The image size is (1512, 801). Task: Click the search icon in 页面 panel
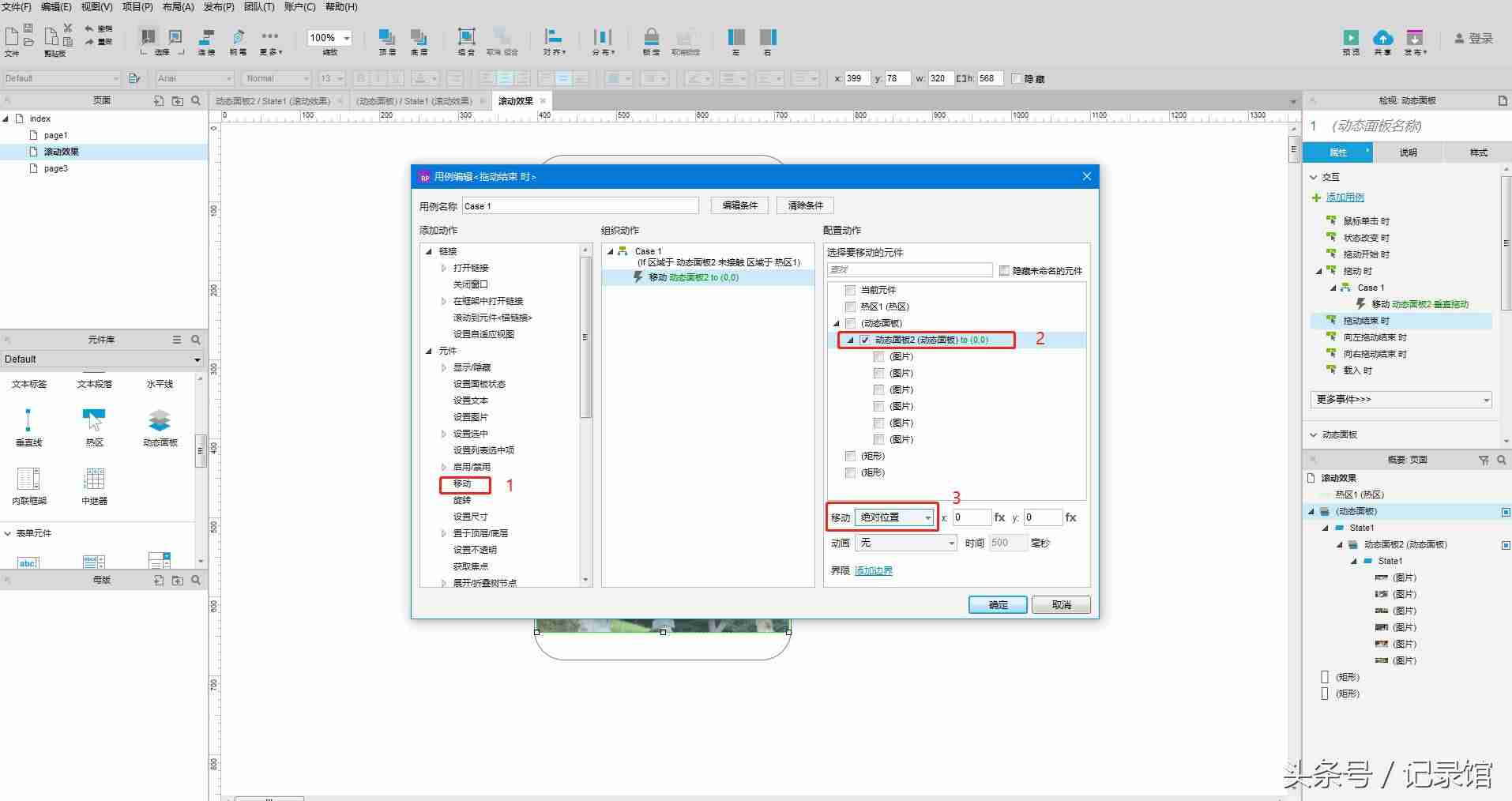196,100
